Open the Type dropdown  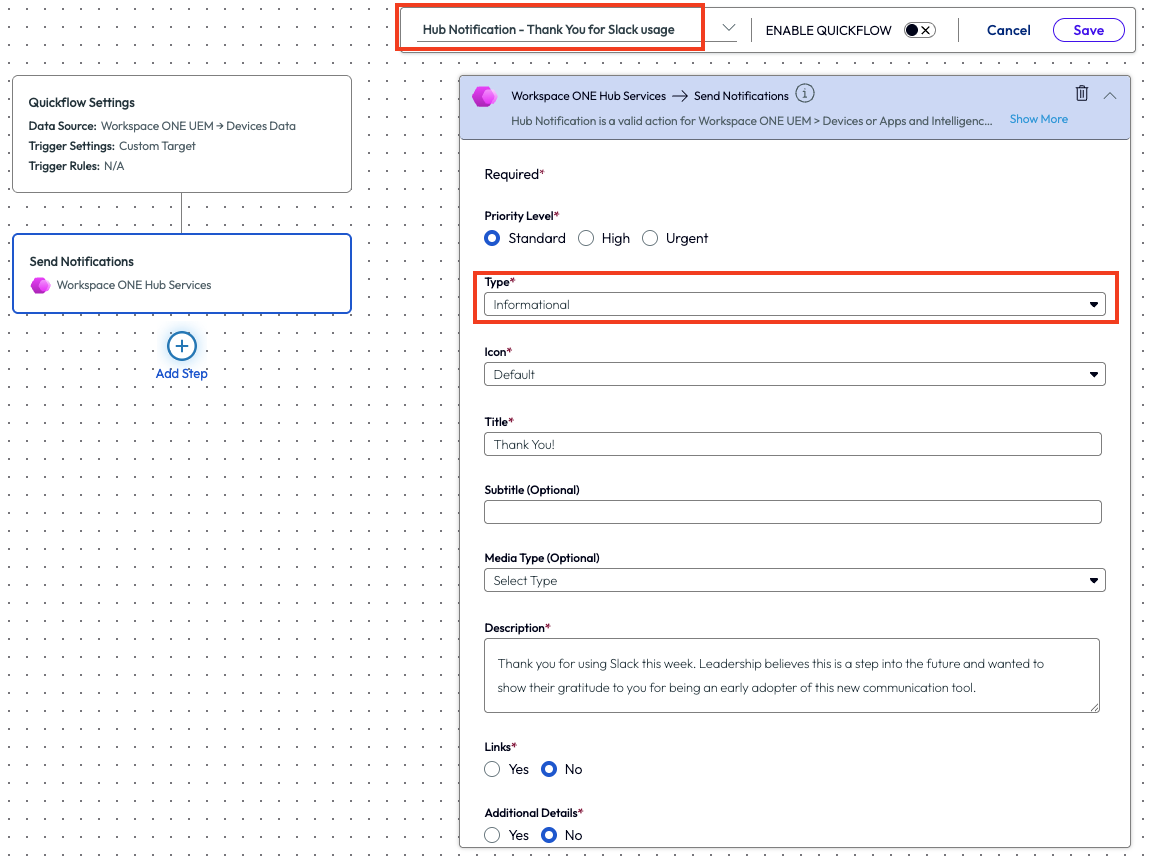tap(794, 305)
